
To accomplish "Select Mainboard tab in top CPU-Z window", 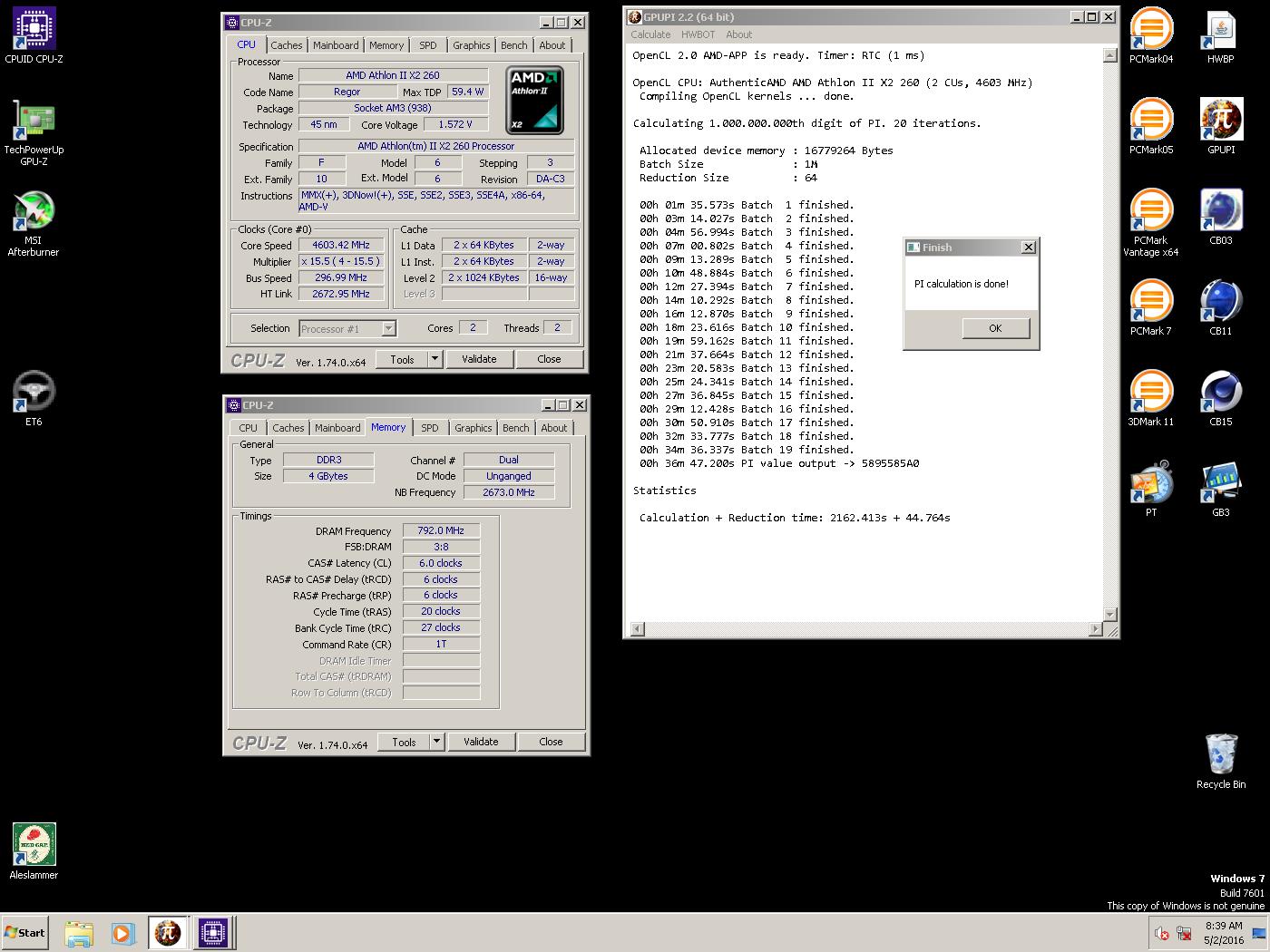I will 336,45.
